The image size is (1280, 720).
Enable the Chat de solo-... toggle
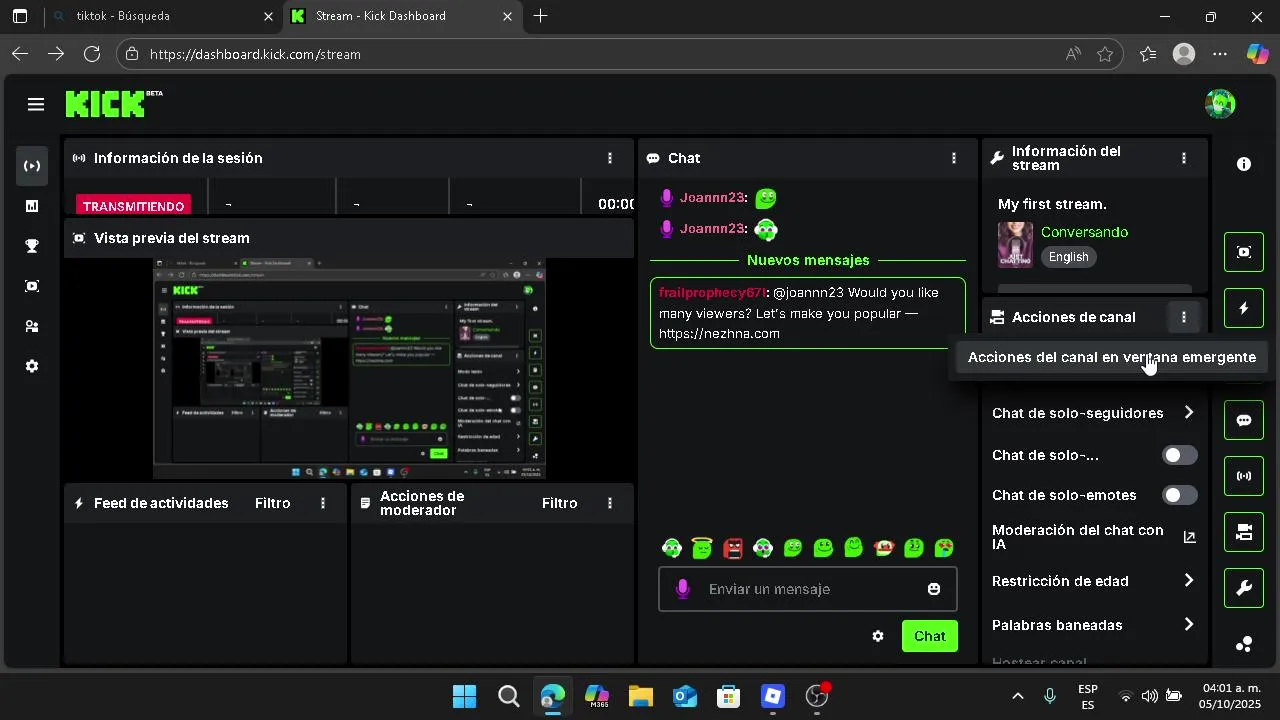pyautogui.click(x=1179, y=455)
